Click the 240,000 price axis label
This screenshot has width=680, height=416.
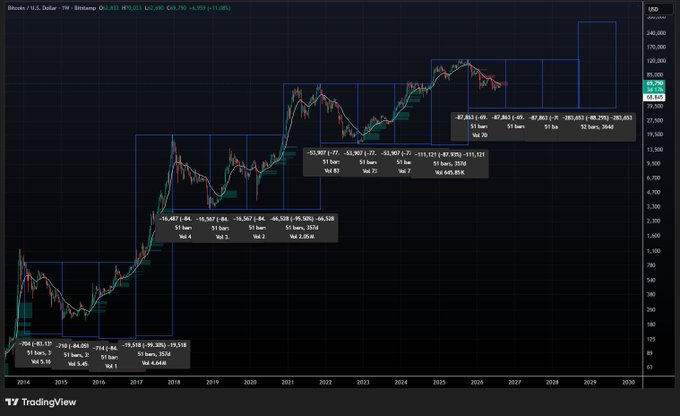click(656, 33)
